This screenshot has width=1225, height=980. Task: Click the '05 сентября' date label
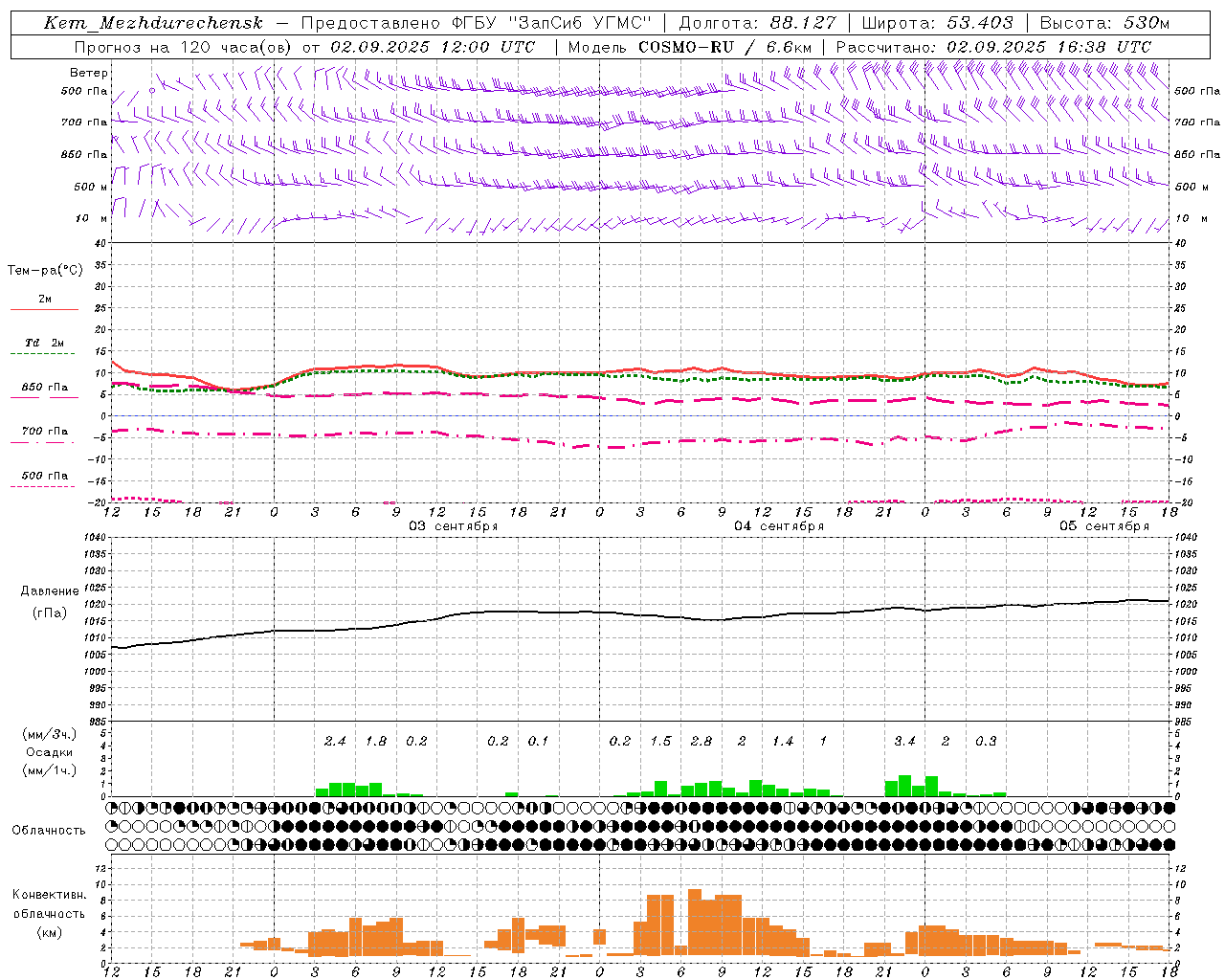(1104, 526)
